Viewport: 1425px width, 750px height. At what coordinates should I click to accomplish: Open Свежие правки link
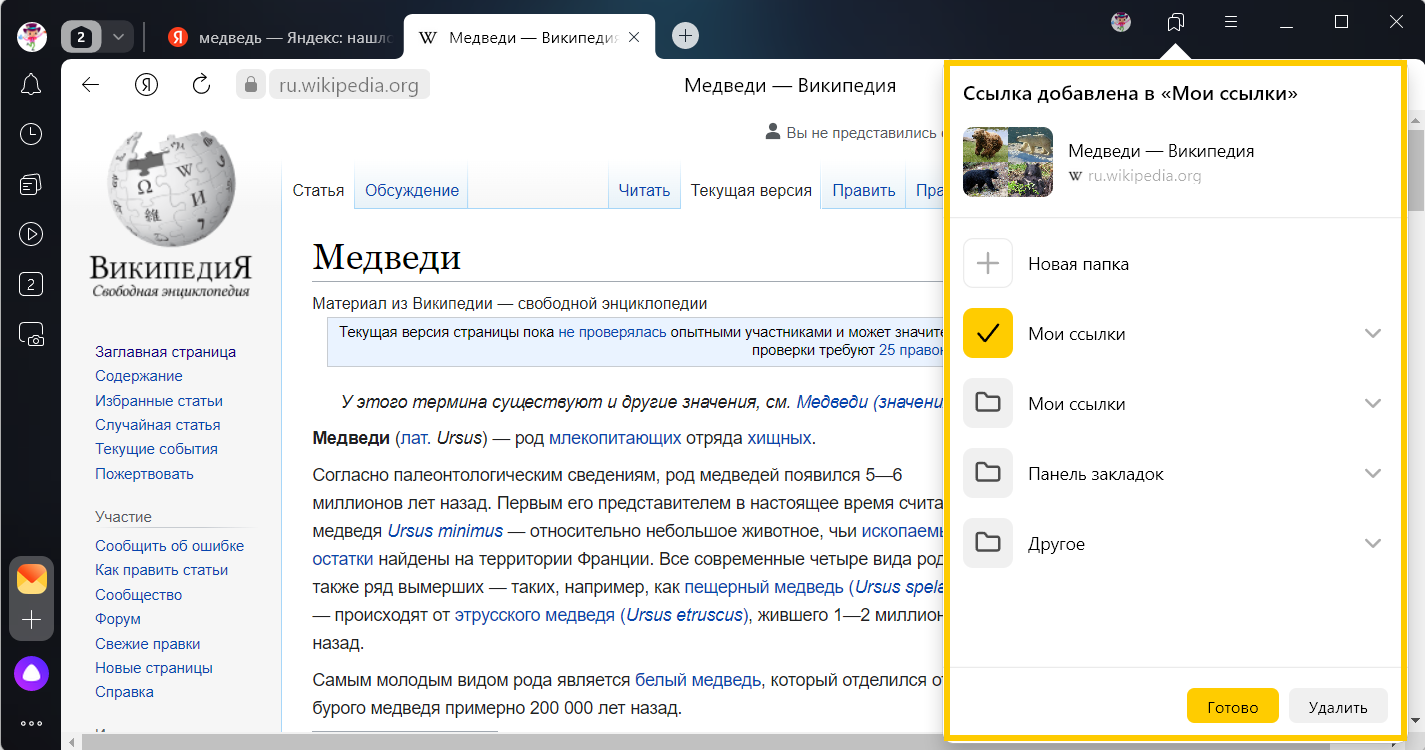[x=148, y=644]
